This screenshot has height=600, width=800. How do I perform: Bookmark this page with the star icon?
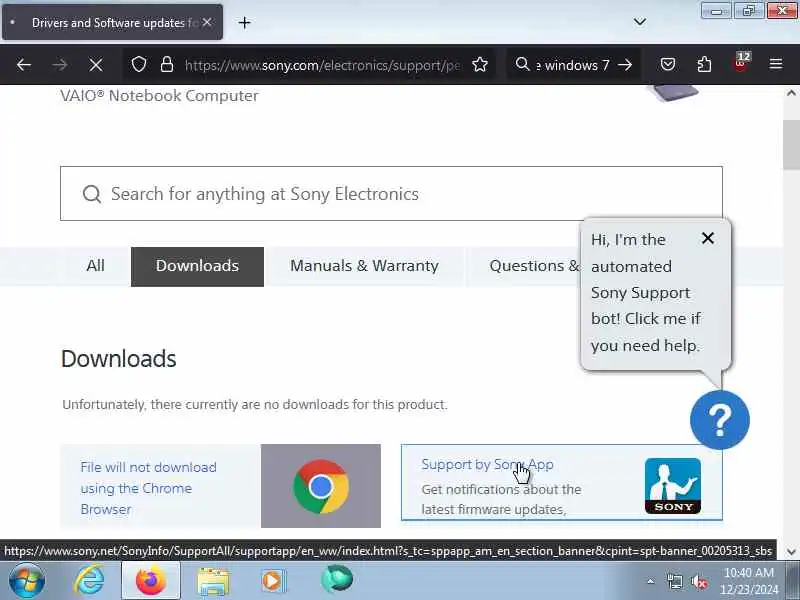tap(480, 65)
